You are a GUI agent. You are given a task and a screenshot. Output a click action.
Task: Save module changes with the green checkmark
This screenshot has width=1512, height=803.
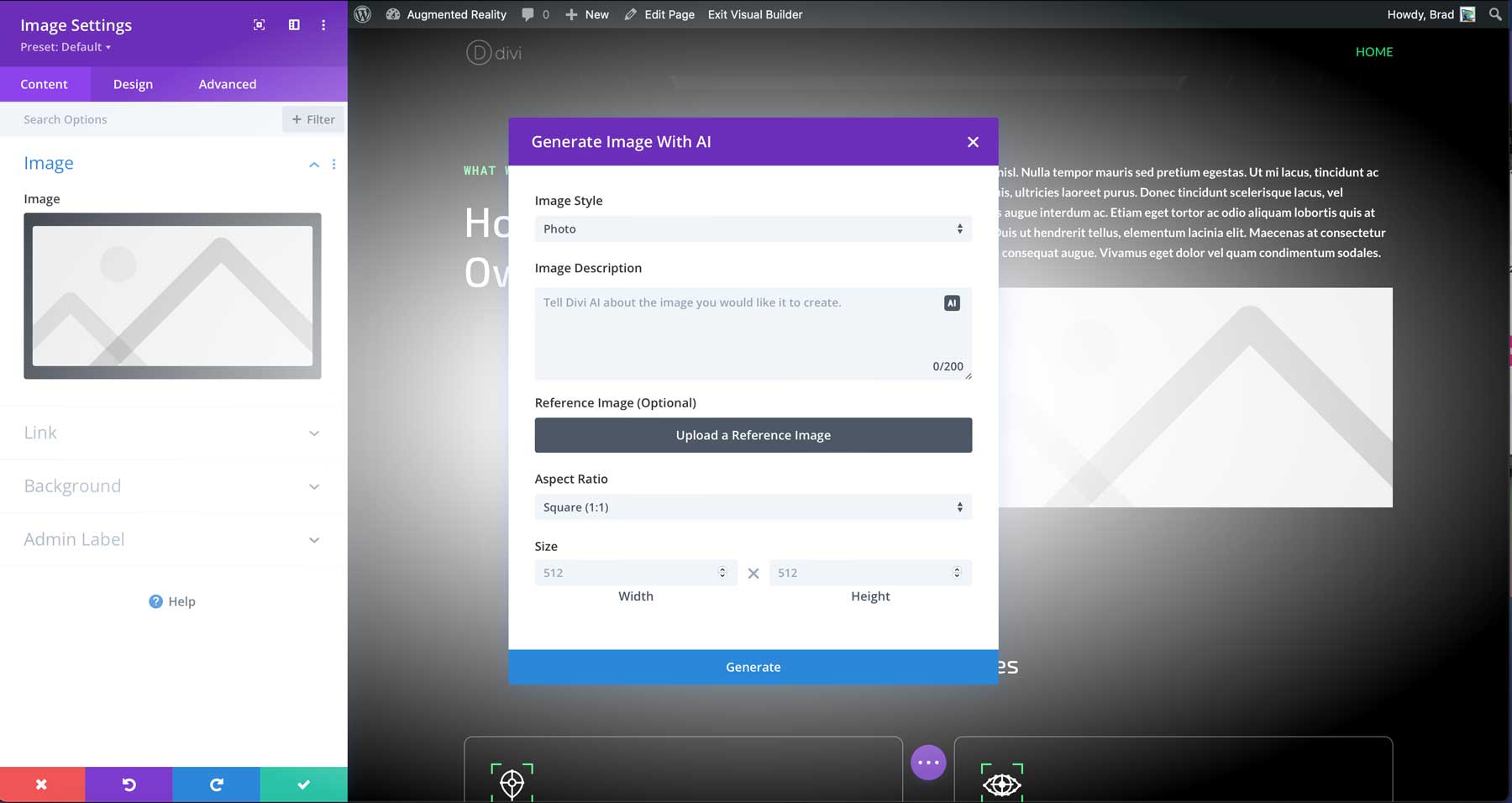click(303, 784)
